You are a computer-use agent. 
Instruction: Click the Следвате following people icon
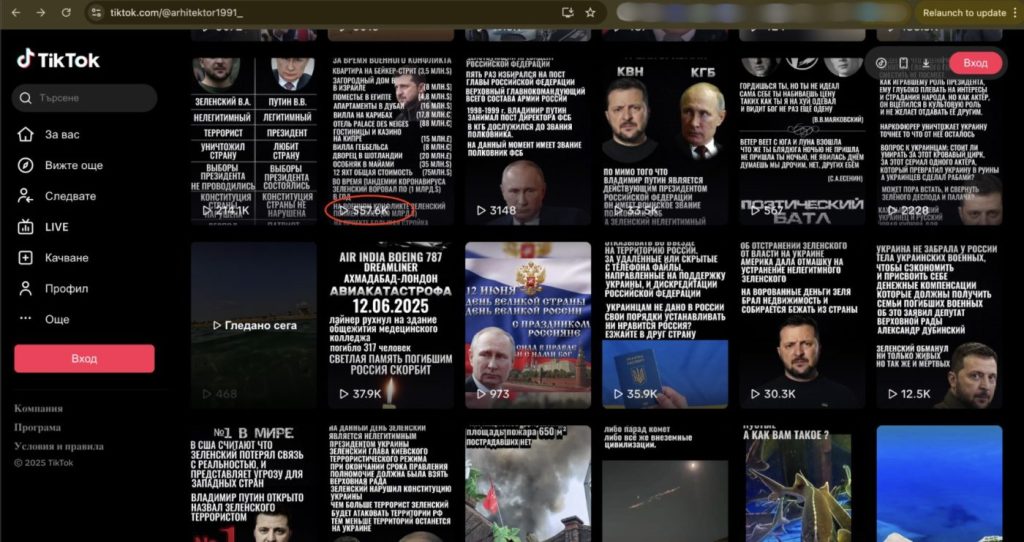click(x=25, y=196)
